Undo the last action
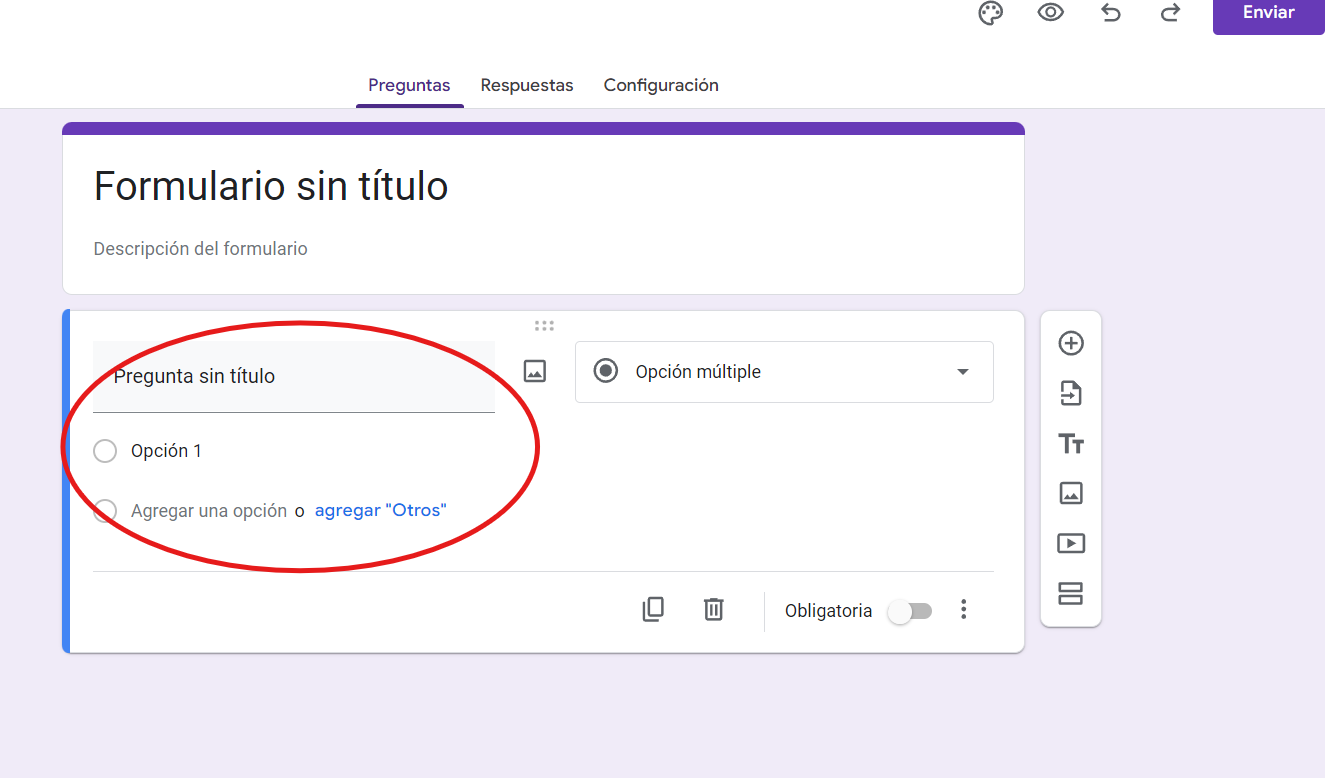The height and width of the screenshot is (778, 1325). pyautogui.click(x=1111, y=13)
